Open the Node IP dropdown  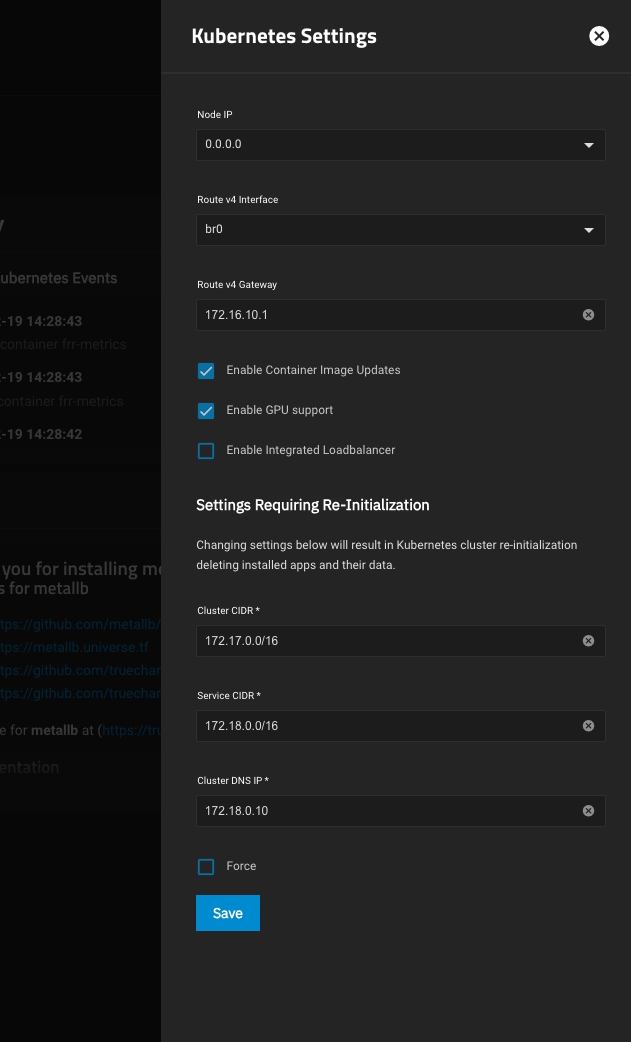pos(400,145)
